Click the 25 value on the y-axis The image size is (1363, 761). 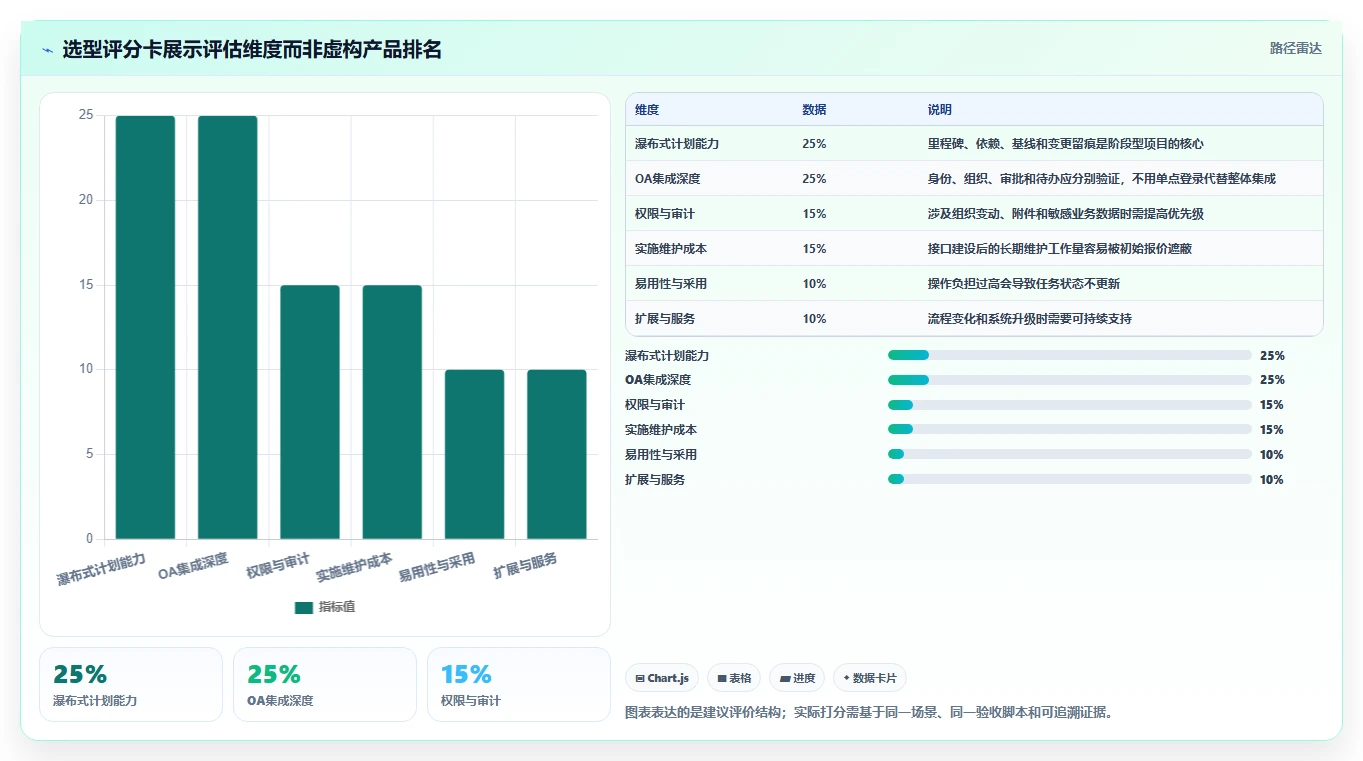86,115
